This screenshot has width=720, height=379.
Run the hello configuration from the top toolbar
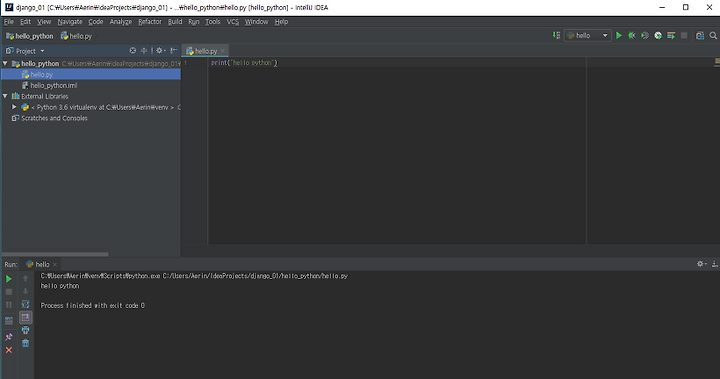pos(619,35)
